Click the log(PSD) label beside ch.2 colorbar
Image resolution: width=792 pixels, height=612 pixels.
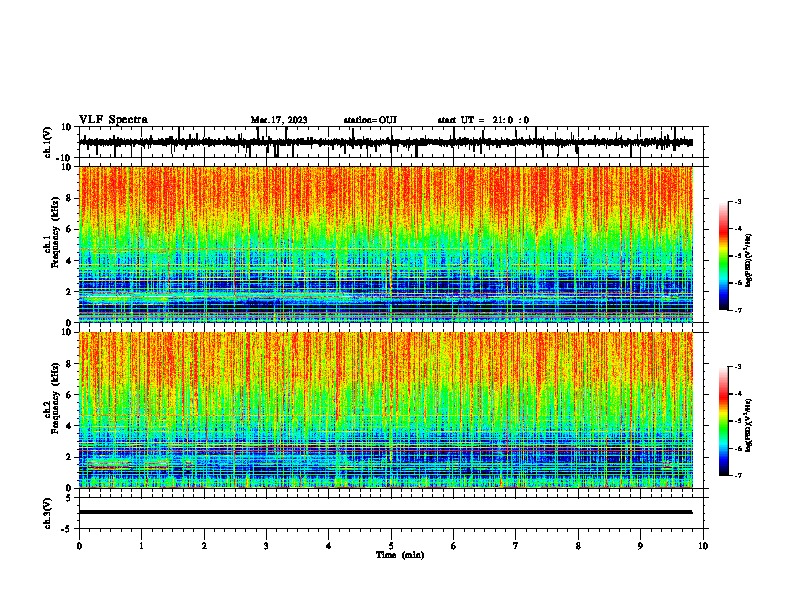749,426
